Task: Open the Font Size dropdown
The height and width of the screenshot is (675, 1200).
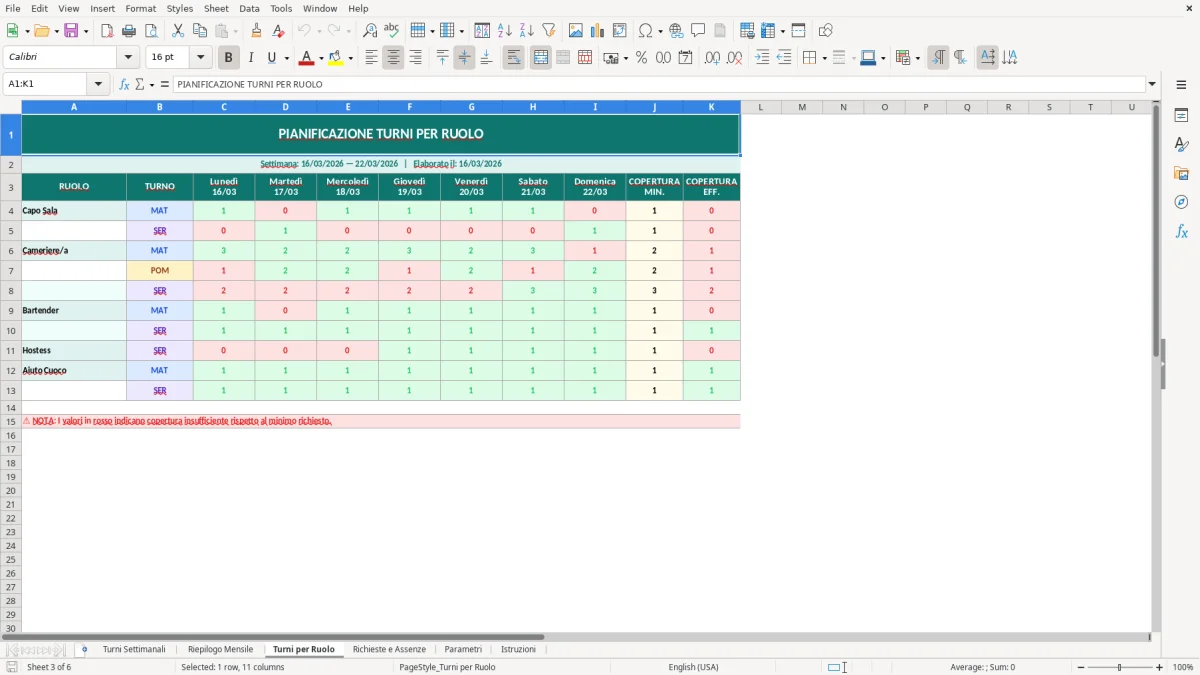Action: pos(200,58)
